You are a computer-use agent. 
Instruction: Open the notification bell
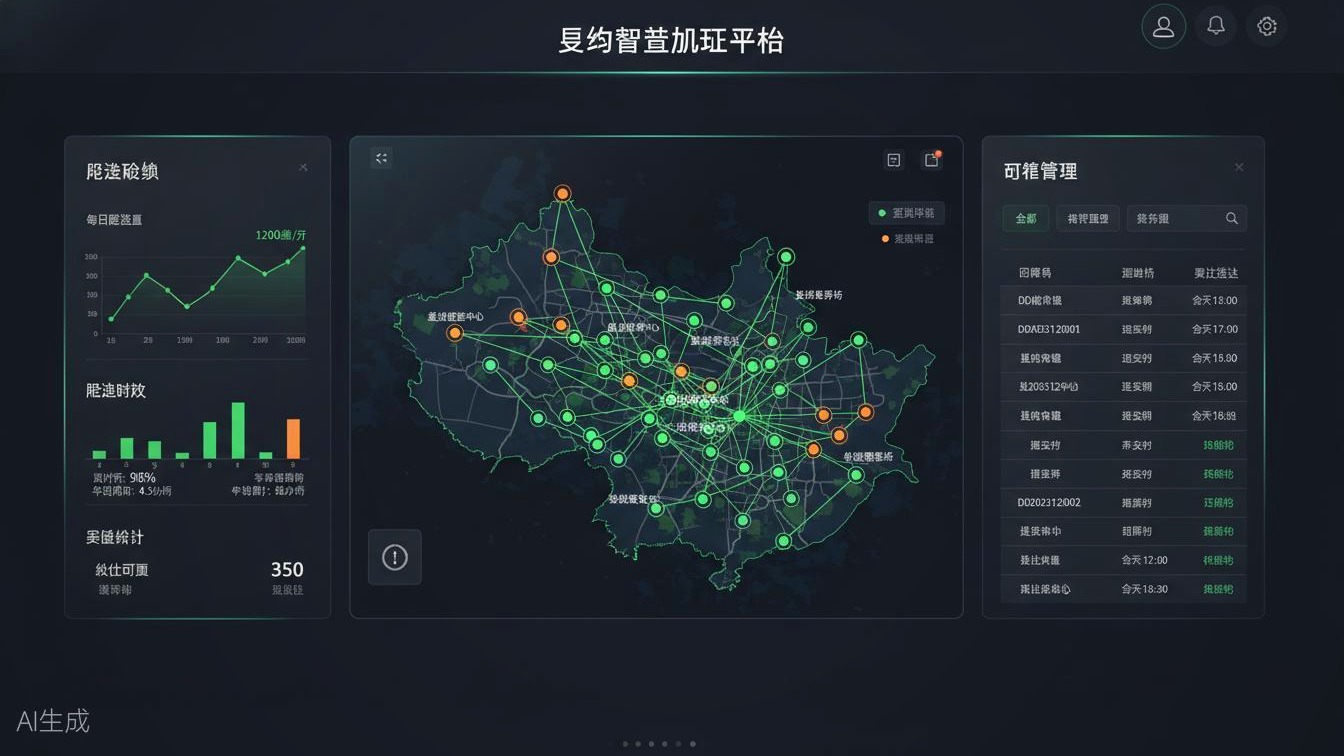[1216, 27]
